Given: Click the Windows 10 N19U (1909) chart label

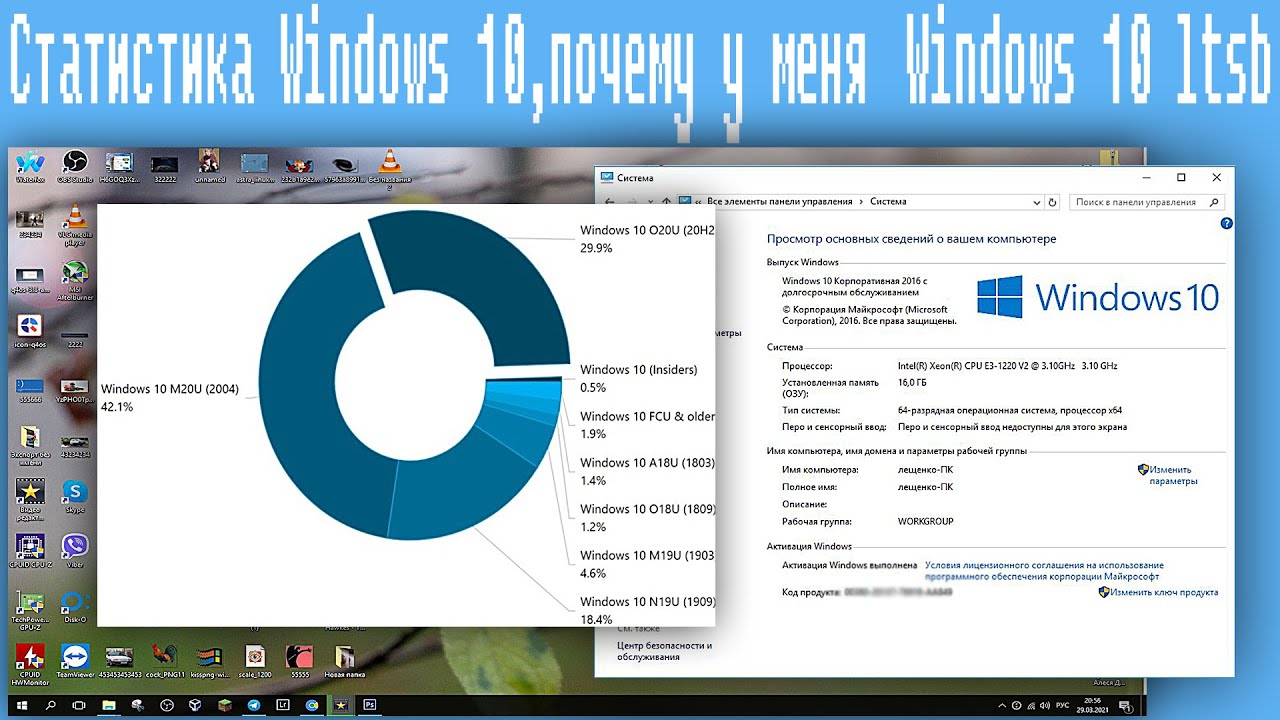Looking at the screenshot, I should (647, 610).
